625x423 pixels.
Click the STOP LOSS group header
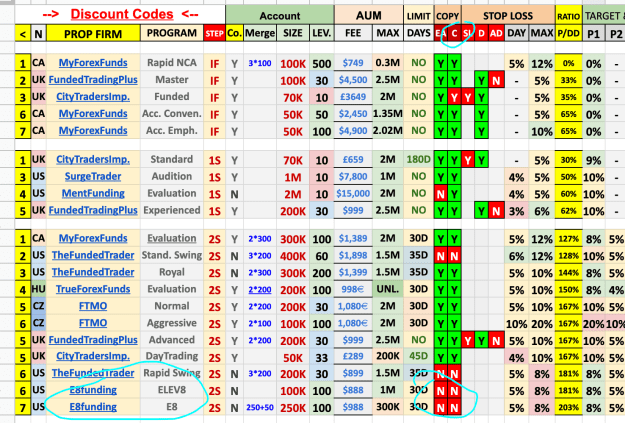(x=508, y=16)
